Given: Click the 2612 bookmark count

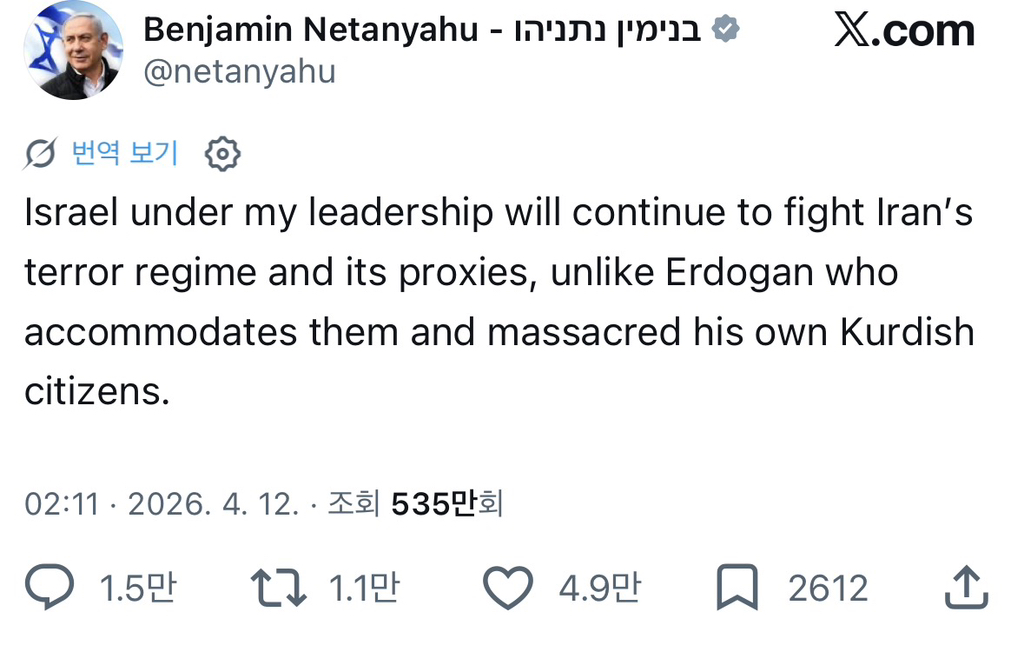Looking at the screenshot, I should point(828,588).
